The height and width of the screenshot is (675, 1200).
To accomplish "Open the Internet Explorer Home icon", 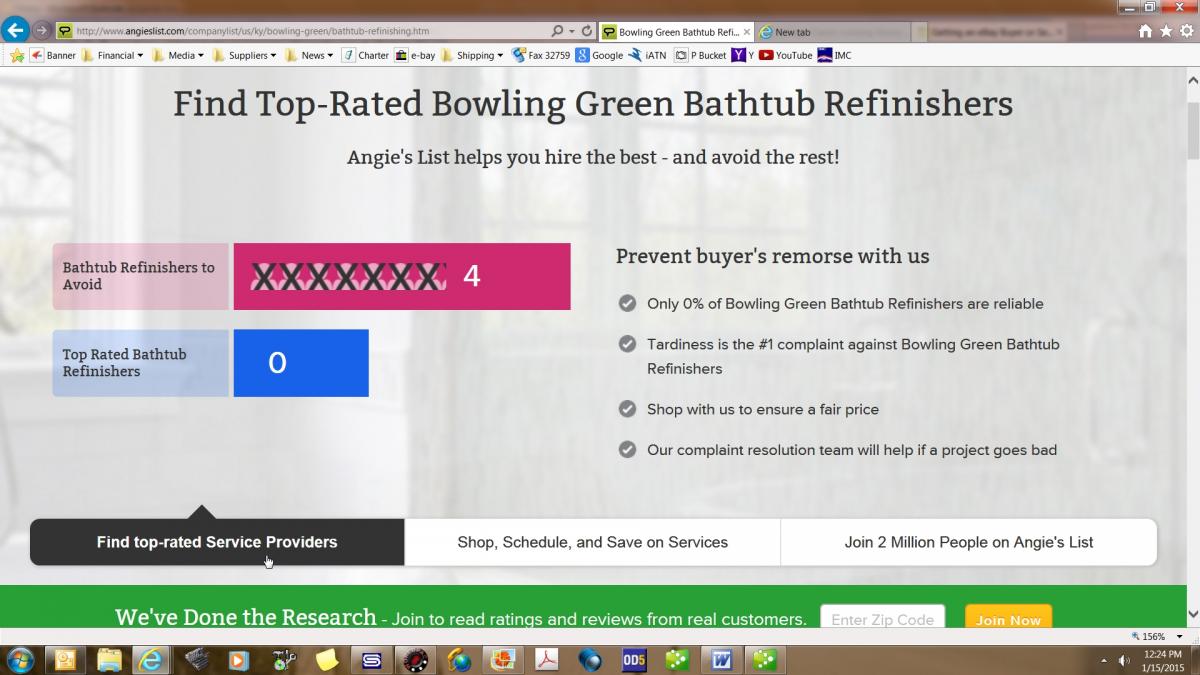I will pyautogui.click(x=1145, y=31).
